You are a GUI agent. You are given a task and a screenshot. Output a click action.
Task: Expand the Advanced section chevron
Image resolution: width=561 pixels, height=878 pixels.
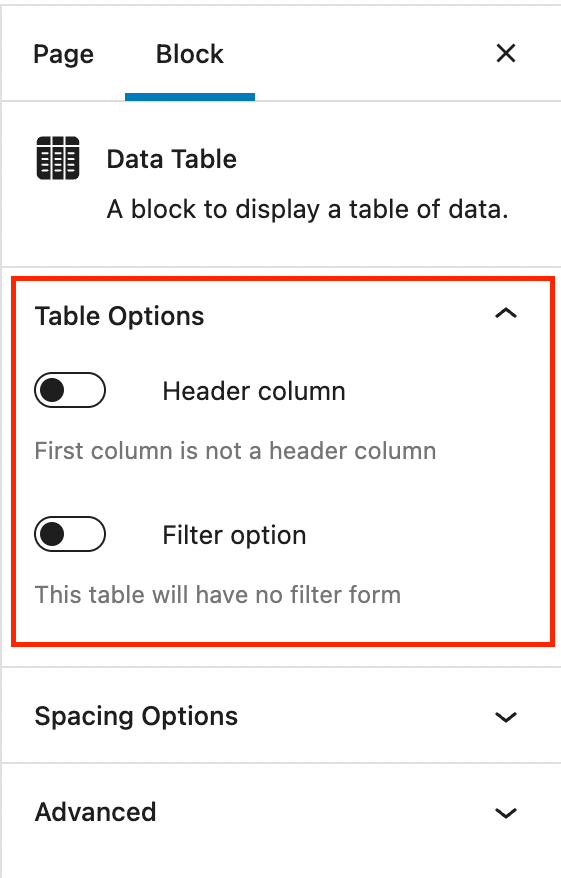(x=506, y=812)
